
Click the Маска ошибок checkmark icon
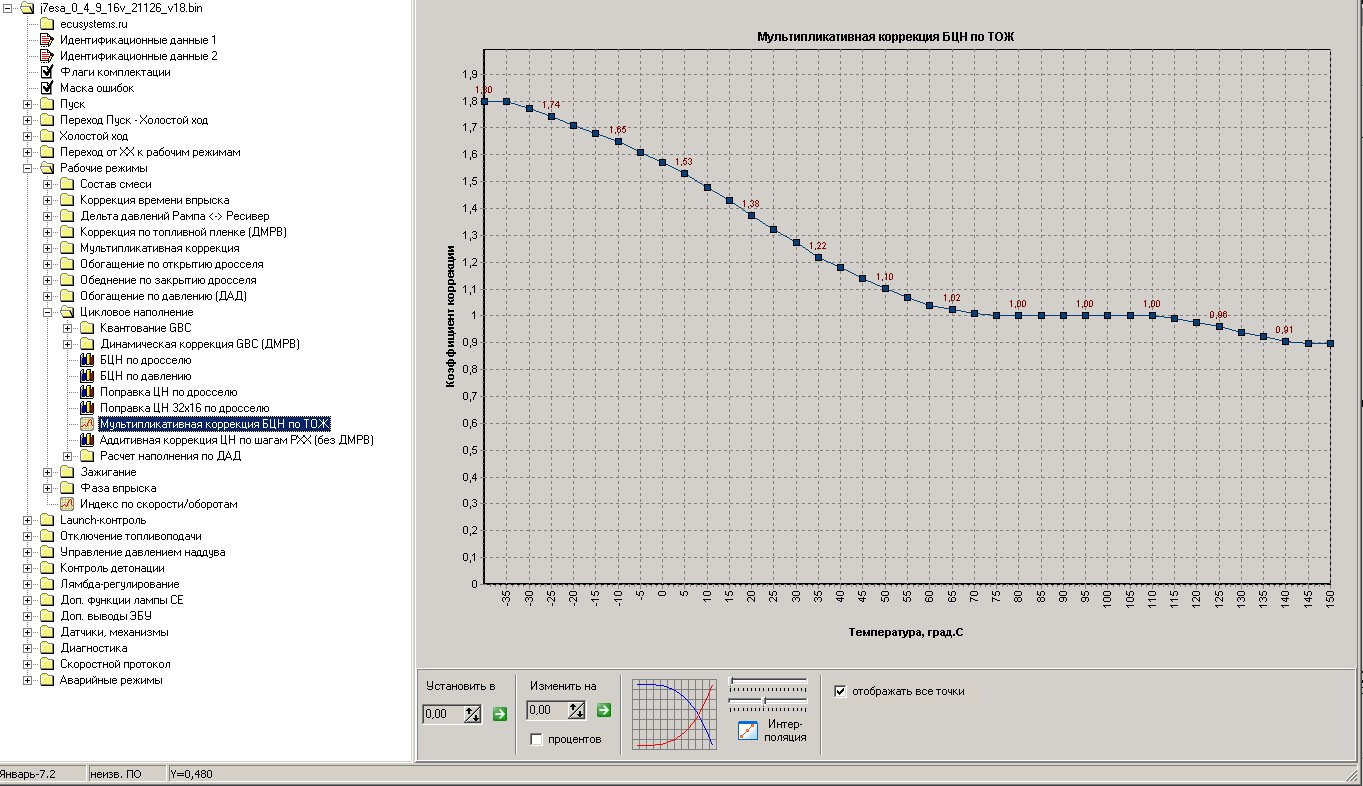46,88
